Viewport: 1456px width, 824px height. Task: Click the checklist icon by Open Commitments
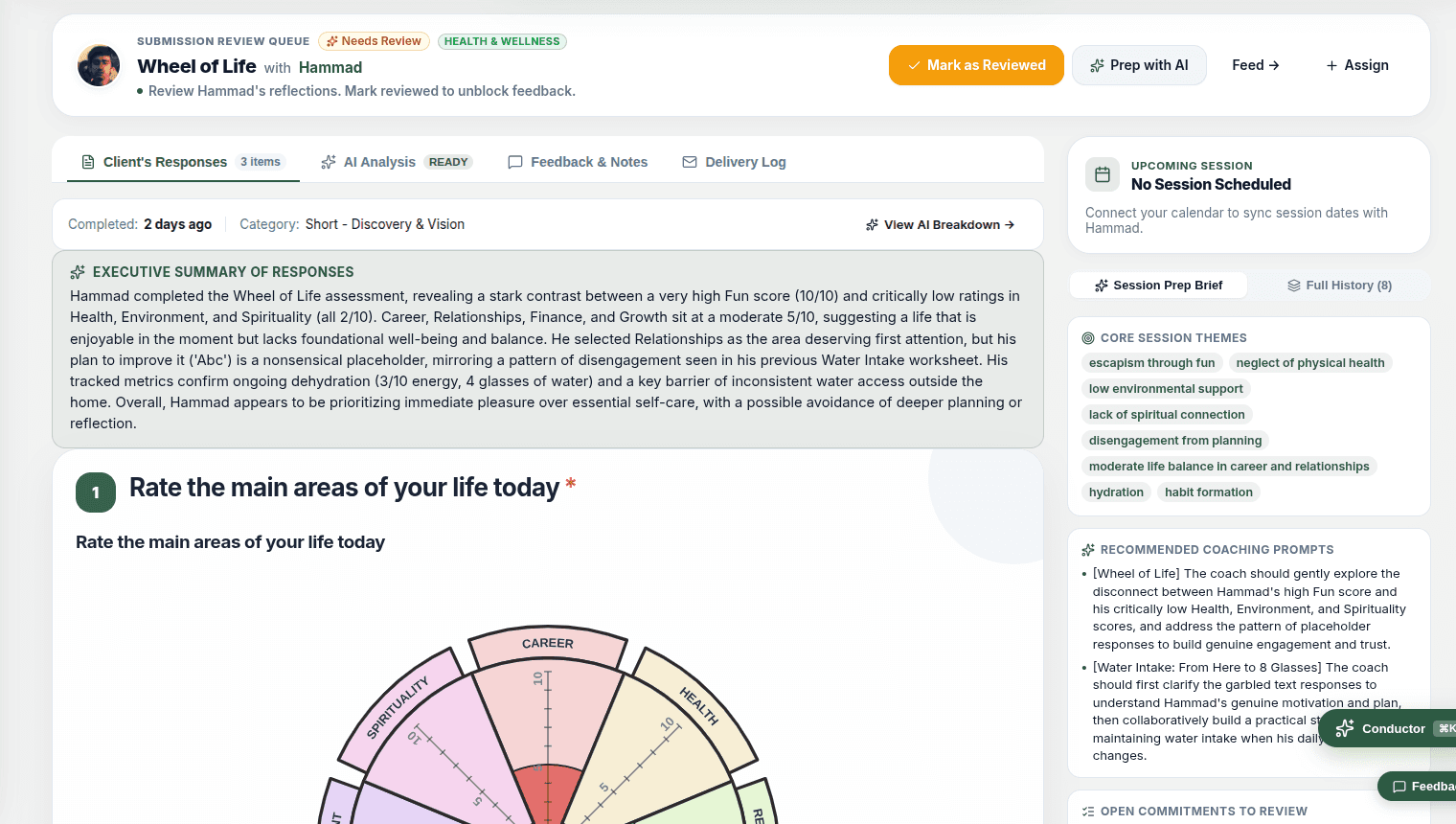tap(1088, 812)
